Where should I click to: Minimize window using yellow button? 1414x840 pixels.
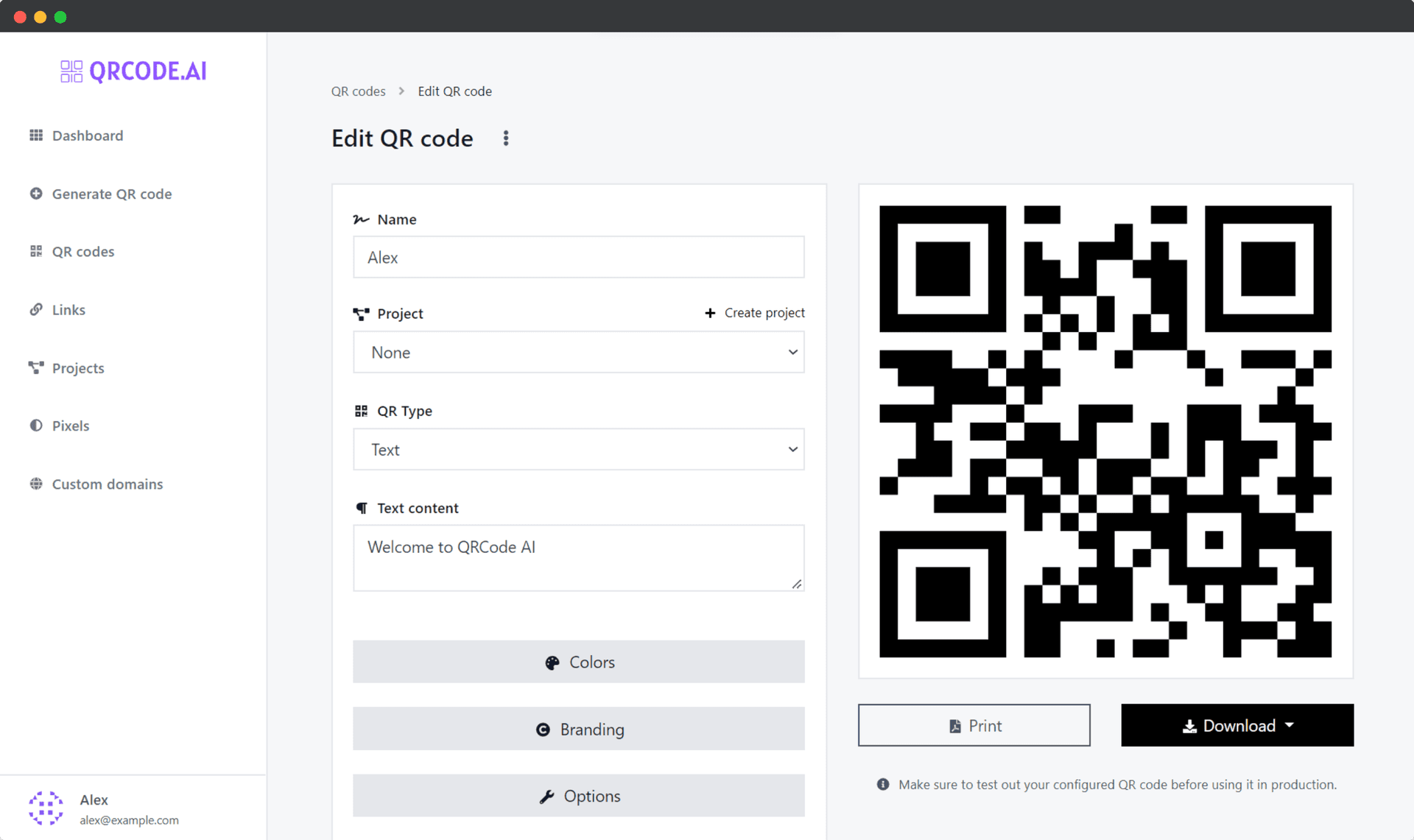[41, 17]
